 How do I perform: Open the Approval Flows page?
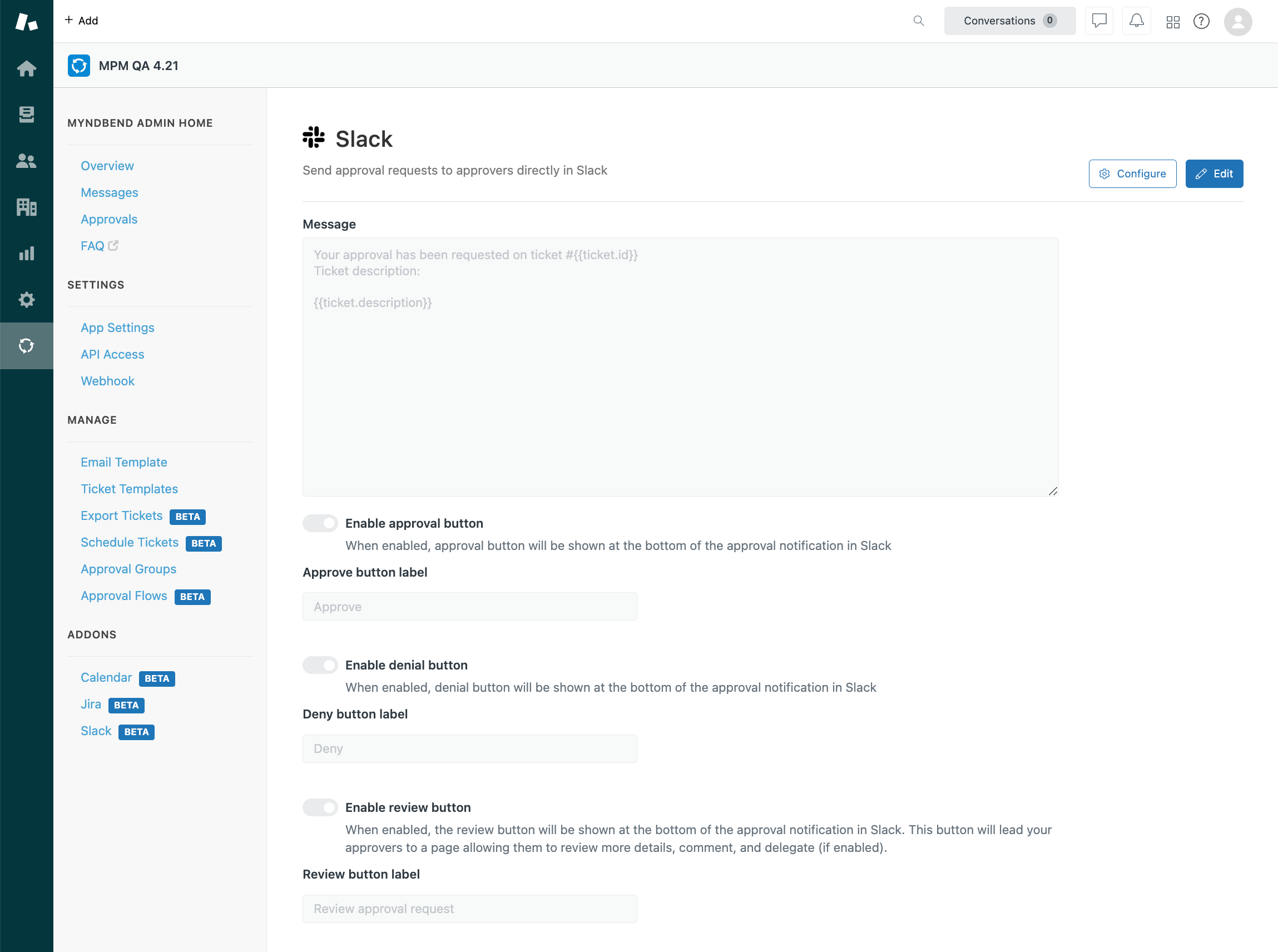click(124, 596)
